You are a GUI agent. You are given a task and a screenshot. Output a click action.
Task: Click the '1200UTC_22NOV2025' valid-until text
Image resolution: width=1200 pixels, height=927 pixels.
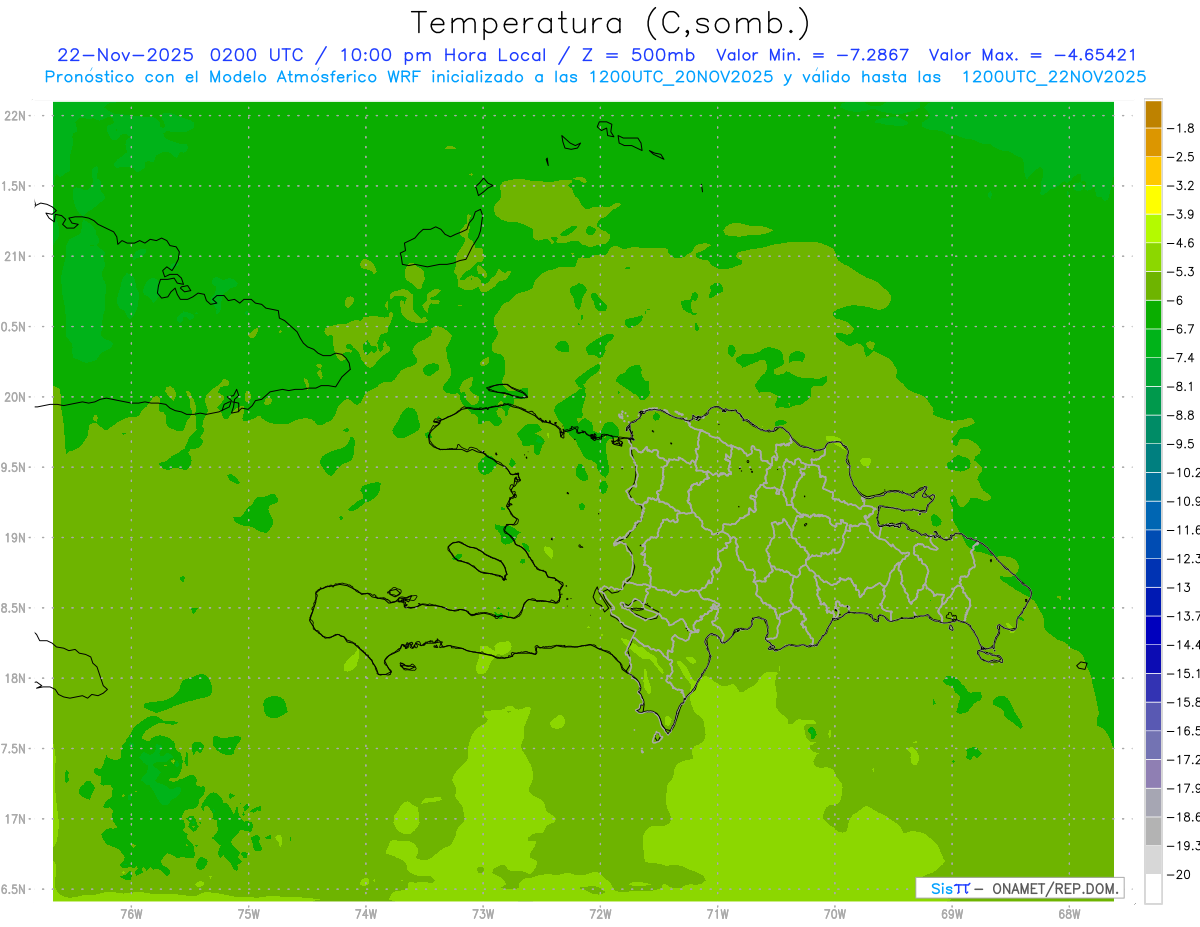click(1053, 77)
